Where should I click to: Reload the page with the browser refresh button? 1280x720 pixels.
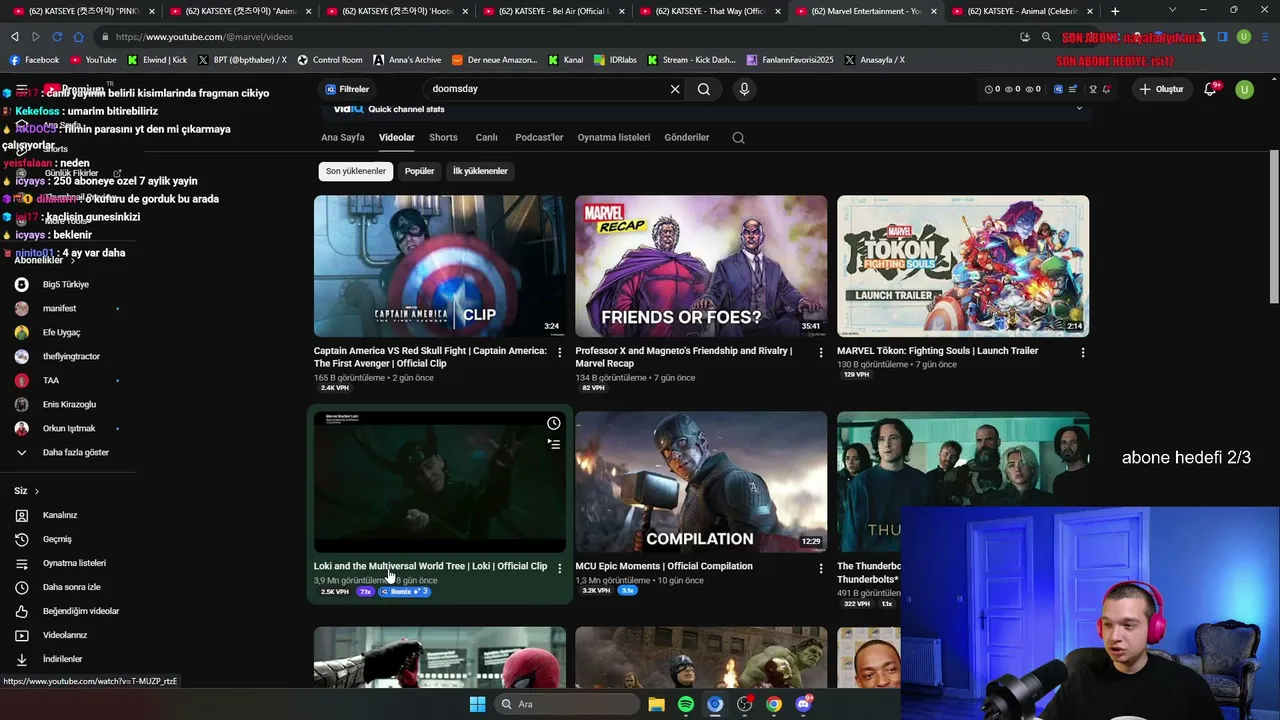point(57,37)
